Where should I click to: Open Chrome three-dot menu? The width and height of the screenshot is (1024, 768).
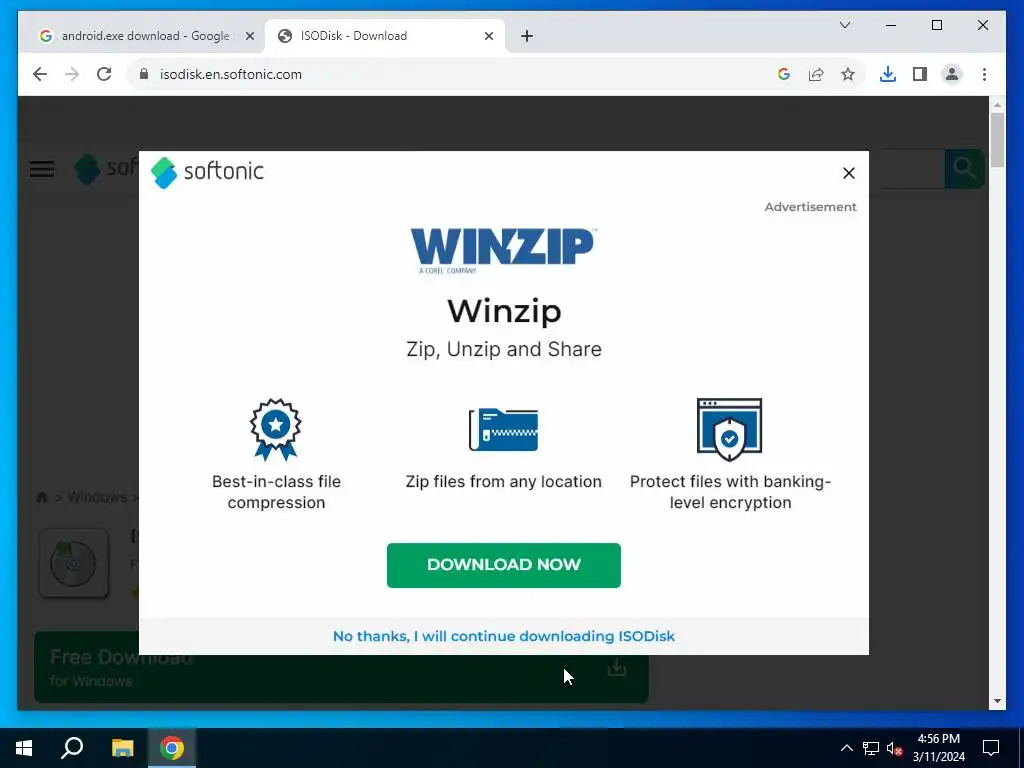click(x=984, y=74)
